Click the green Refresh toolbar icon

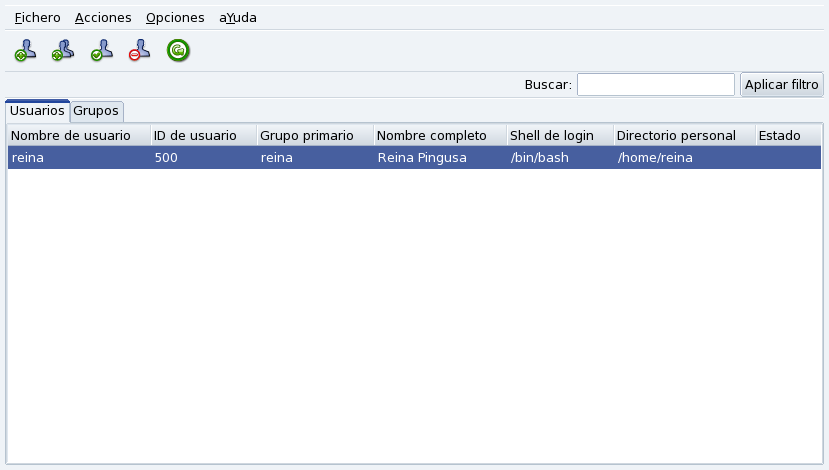[178, 50]
